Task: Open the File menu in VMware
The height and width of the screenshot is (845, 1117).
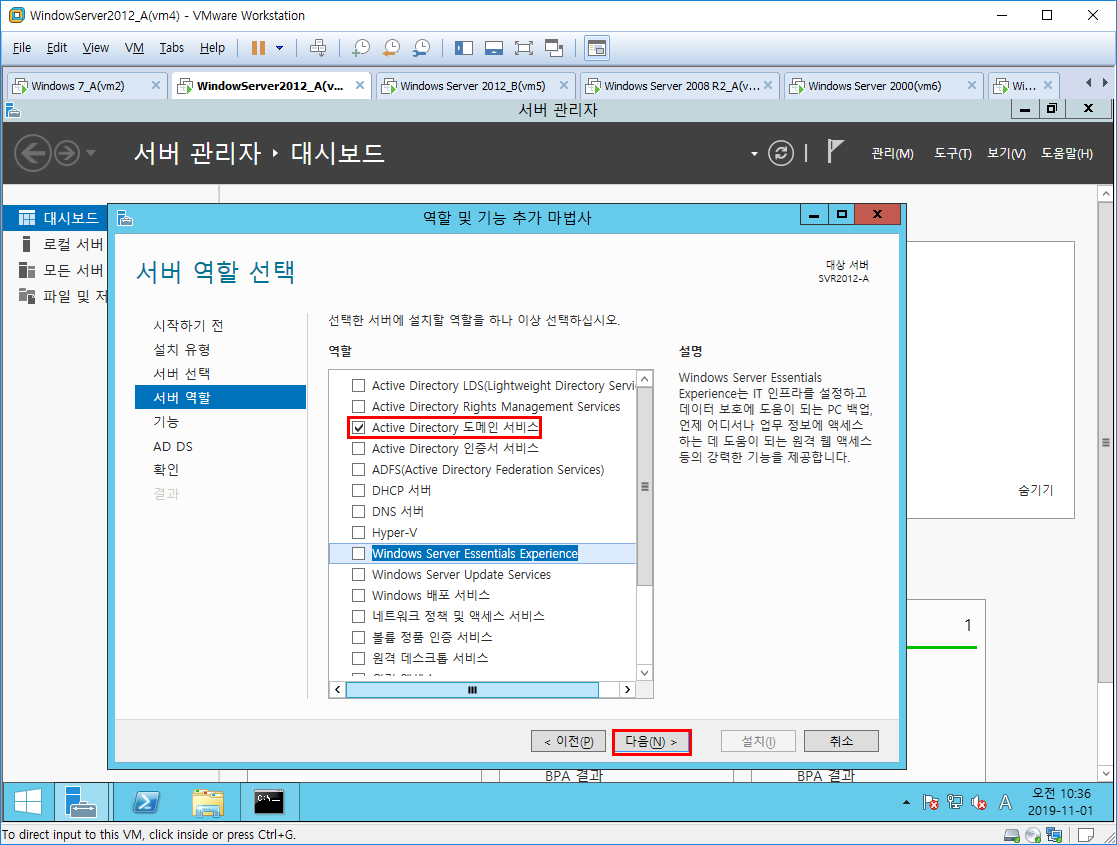Action: (x=21, y=48)
